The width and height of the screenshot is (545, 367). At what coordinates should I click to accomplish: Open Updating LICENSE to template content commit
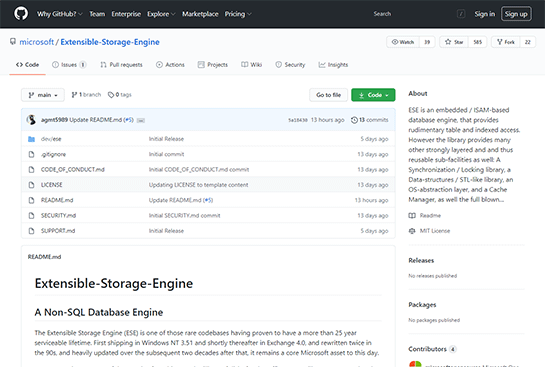coord(198,185)
